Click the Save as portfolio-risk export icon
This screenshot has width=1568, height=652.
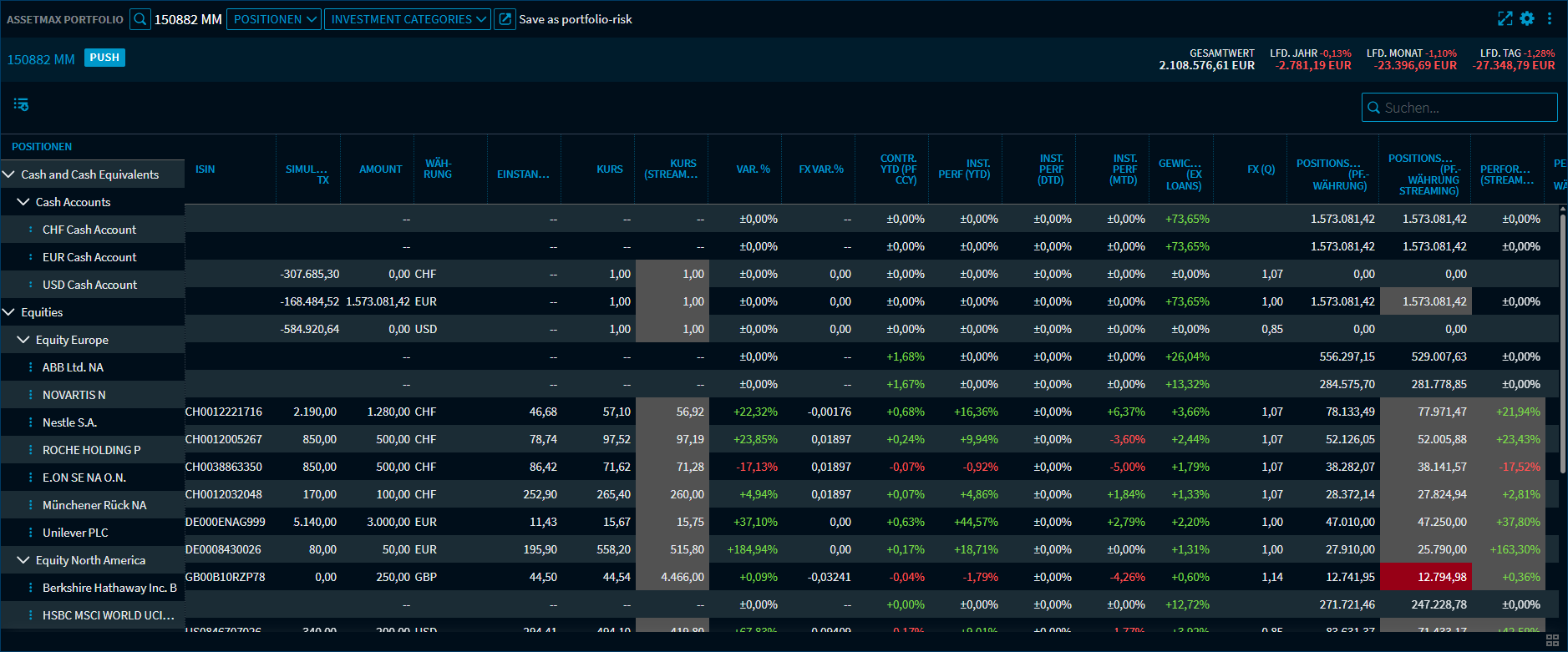505,19
